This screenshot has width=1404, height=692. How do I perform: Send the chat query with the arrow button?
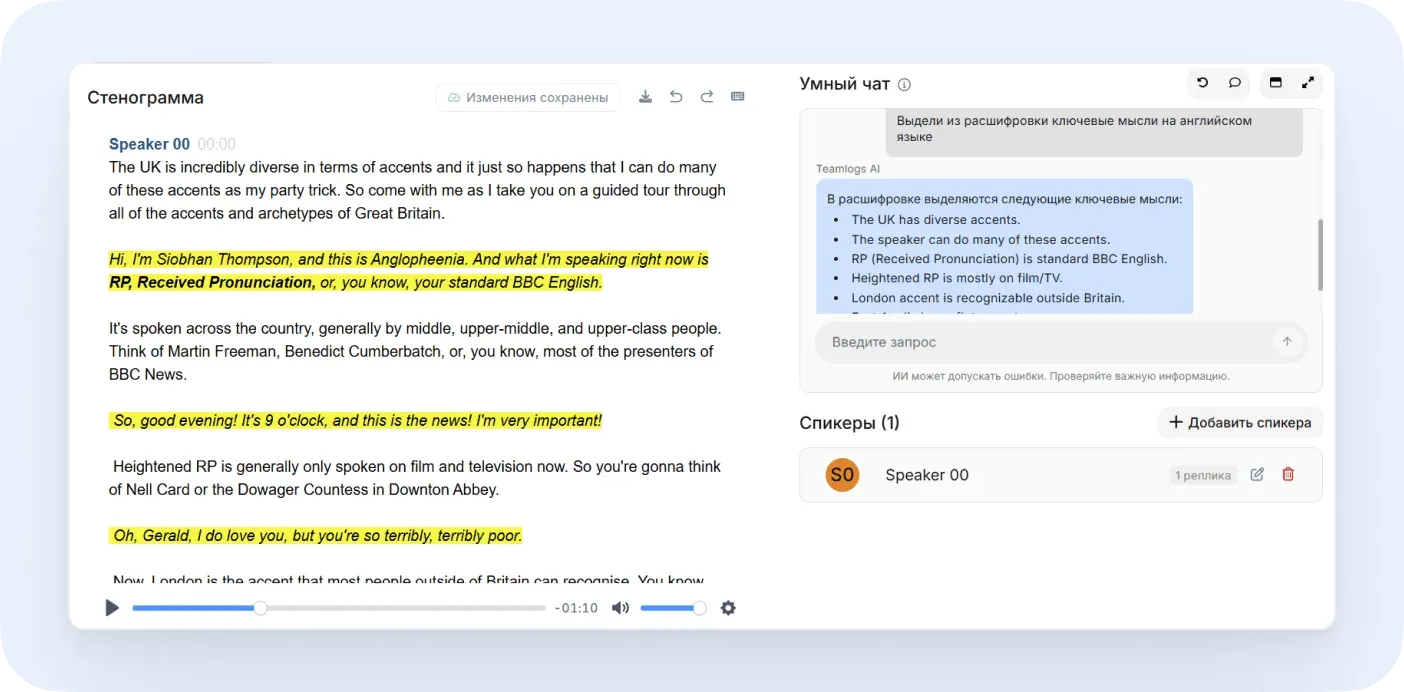pos(1287,342)
